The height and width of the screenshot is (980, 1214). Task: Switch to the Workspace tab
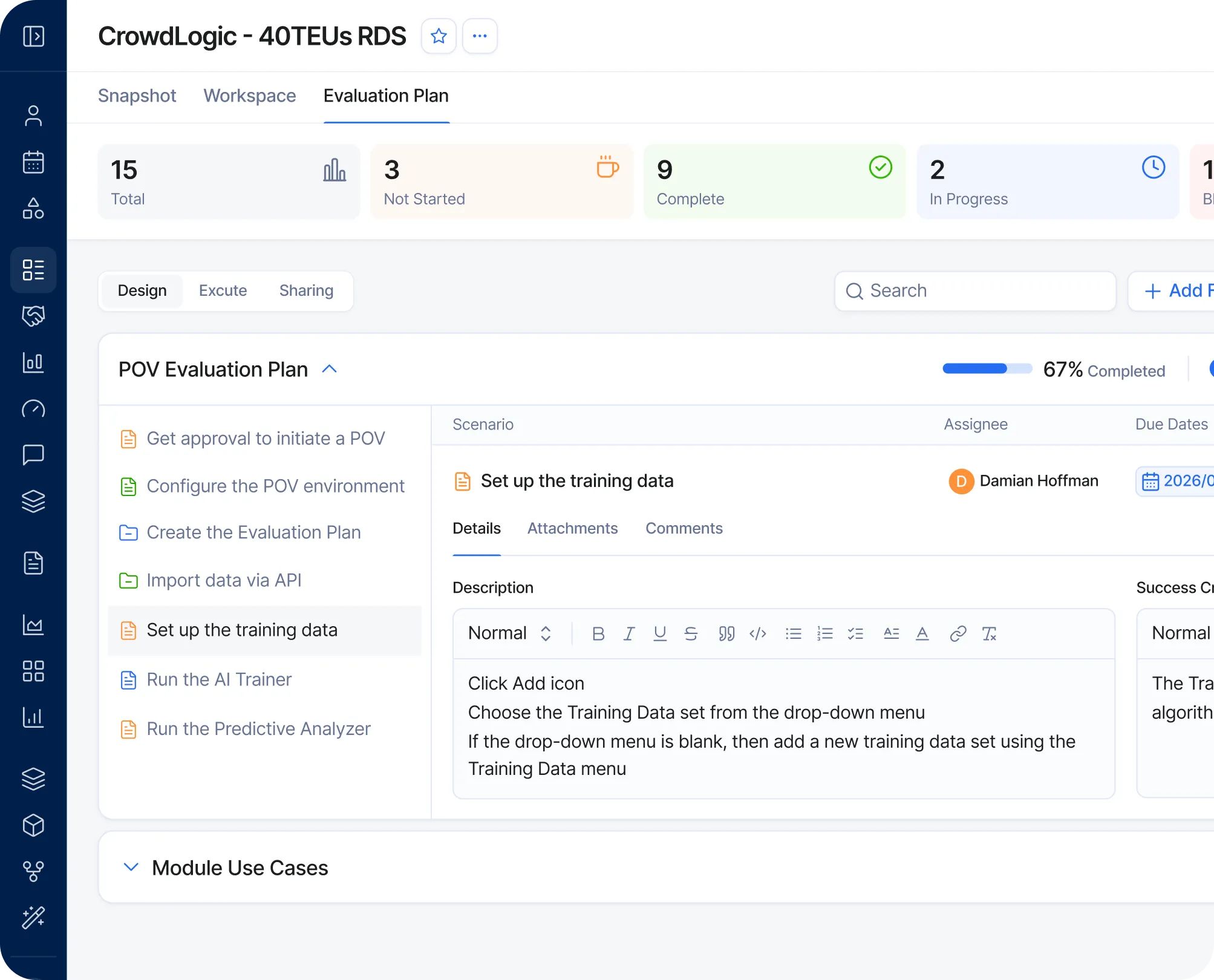249,96
